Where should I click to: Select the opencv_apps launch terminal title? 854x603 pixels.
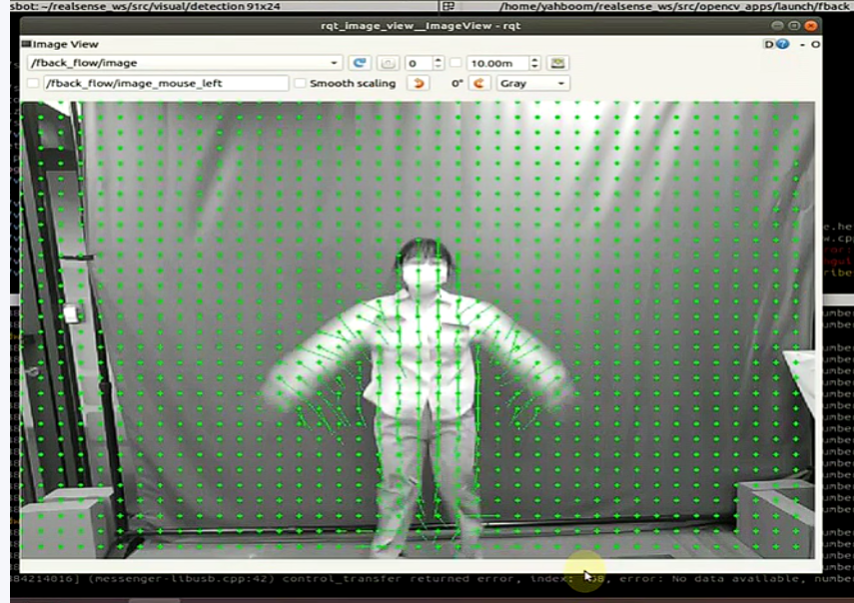[x=676, y=6]
